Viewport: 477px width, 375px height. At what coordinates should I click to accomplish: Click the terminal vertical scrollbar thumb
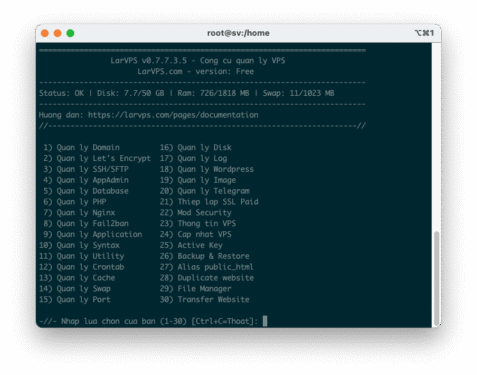pos(436,278)
